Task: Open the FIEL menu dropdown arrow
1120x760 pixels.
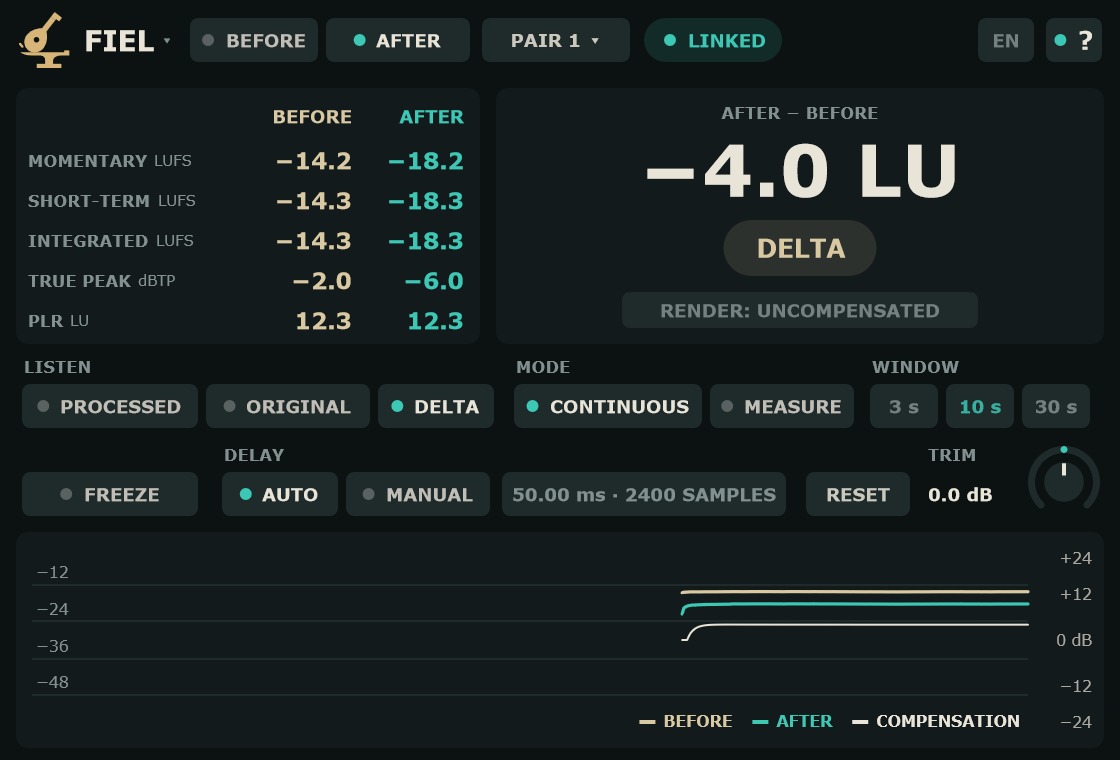Action: click(167, 40)
